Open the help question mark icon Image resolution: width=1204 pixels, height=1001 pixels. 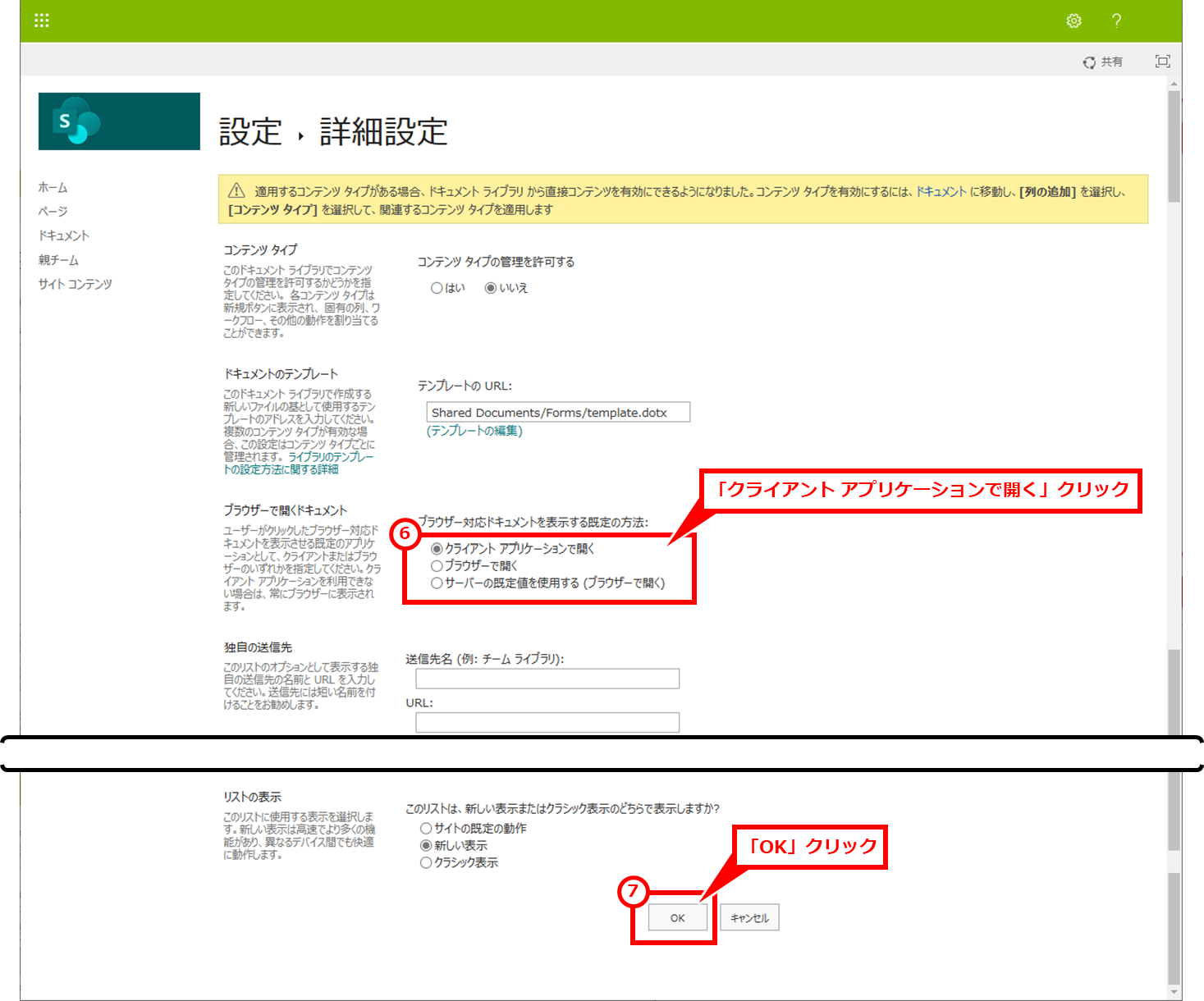(1116, 21)
